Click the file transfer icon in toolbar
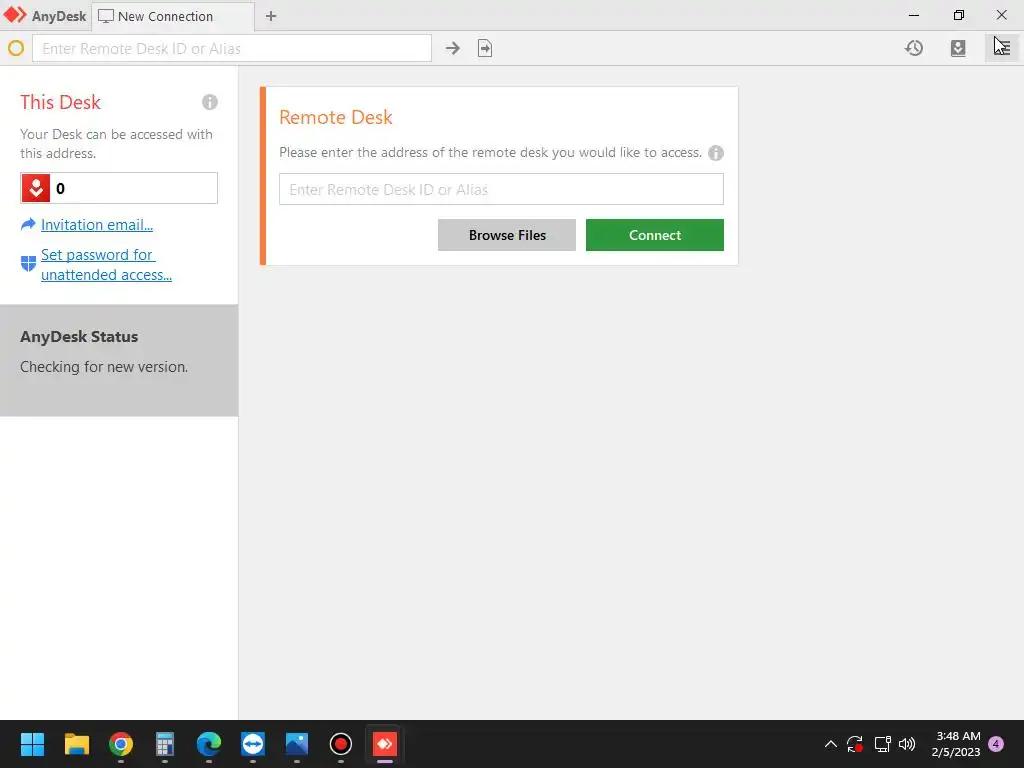The width and height of the screenshot is (1024, 768). pyautogui.click(x=485, y=48)
